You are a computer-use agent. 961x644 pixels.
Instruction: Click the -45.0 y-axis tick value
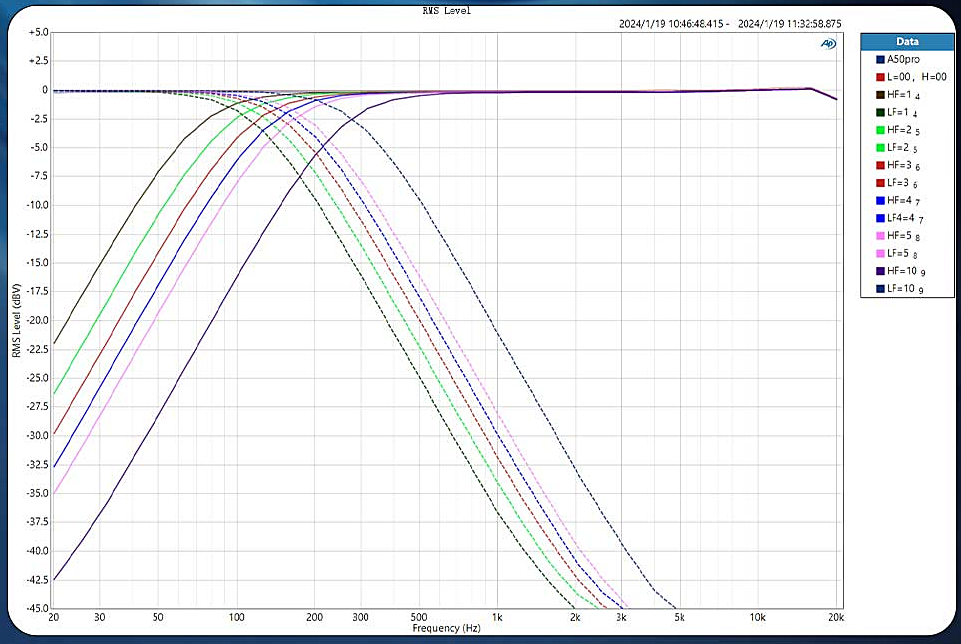[37, 608]
